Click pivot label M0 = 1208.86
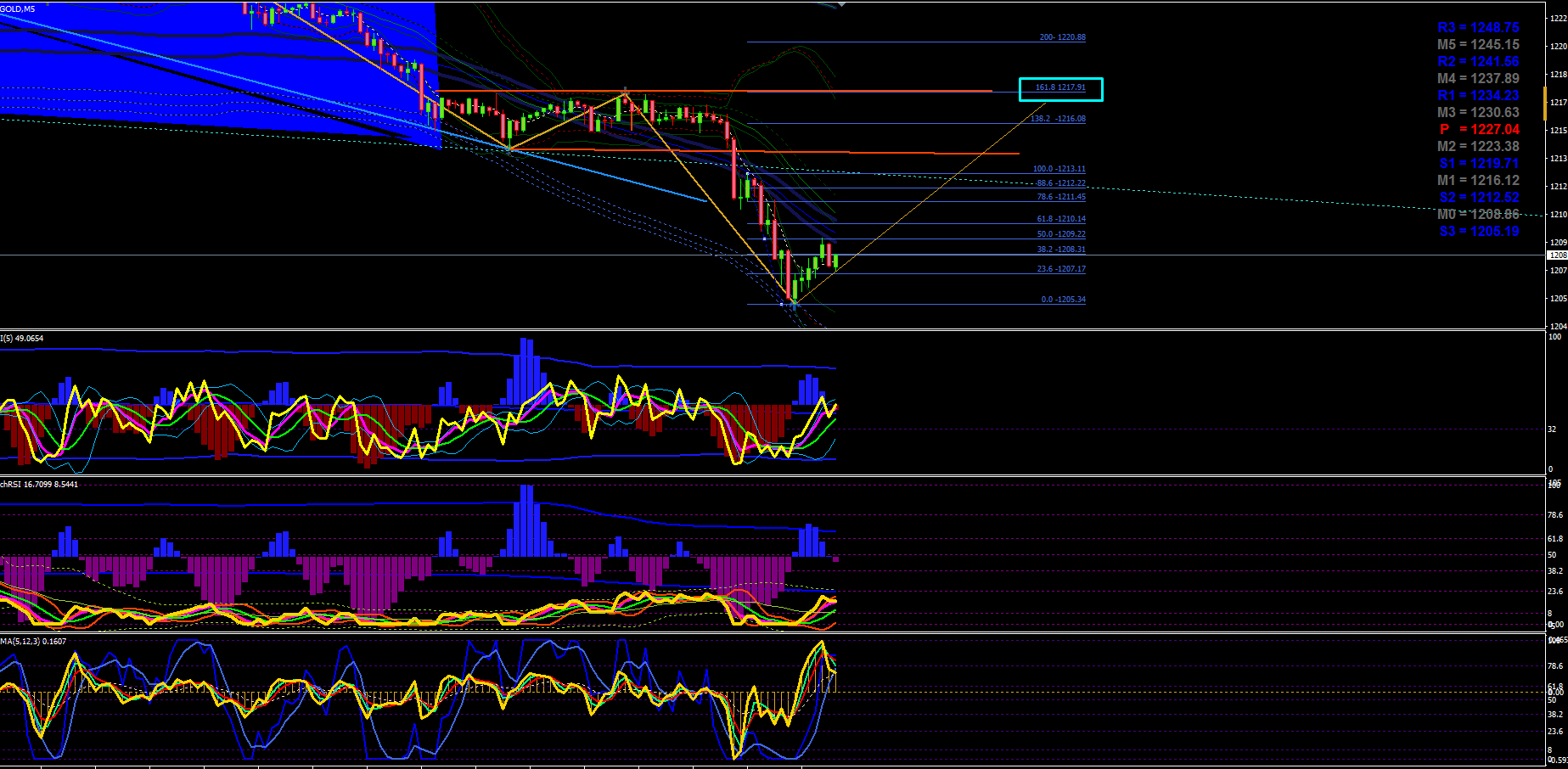This screenshot has height=769, width=1568. click(1478, 214)
